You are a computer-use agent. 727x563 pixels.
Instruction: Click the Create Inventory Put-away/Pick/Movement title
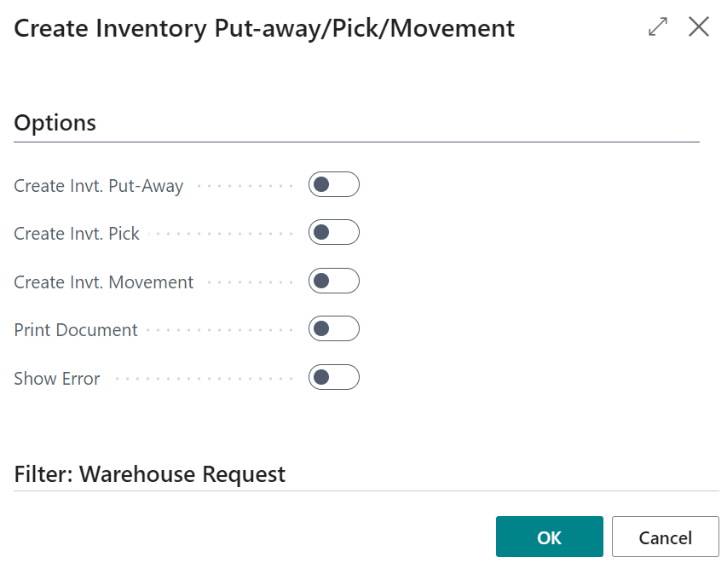tap(264, 28)
